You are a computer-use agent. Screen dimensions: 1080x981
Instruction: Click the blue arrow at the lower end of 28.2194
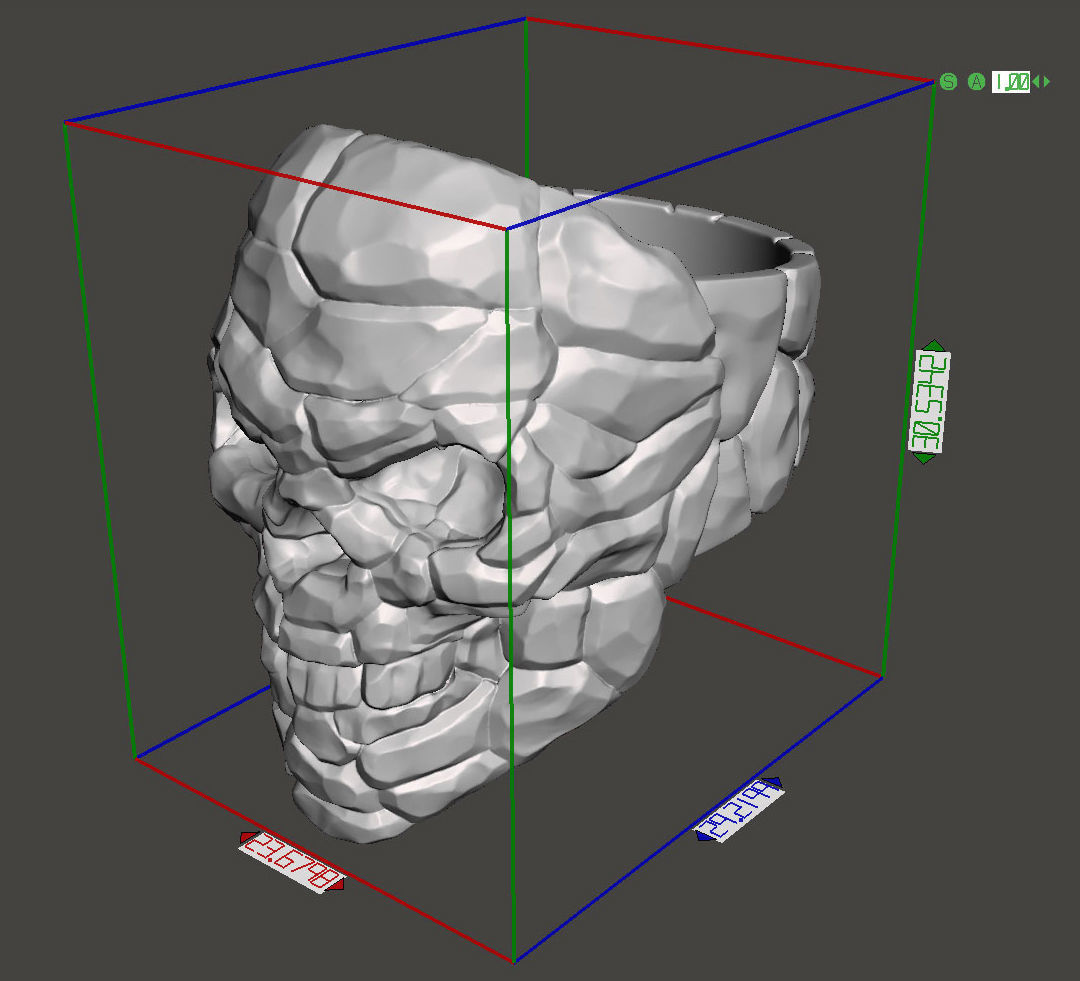[704, 836]
